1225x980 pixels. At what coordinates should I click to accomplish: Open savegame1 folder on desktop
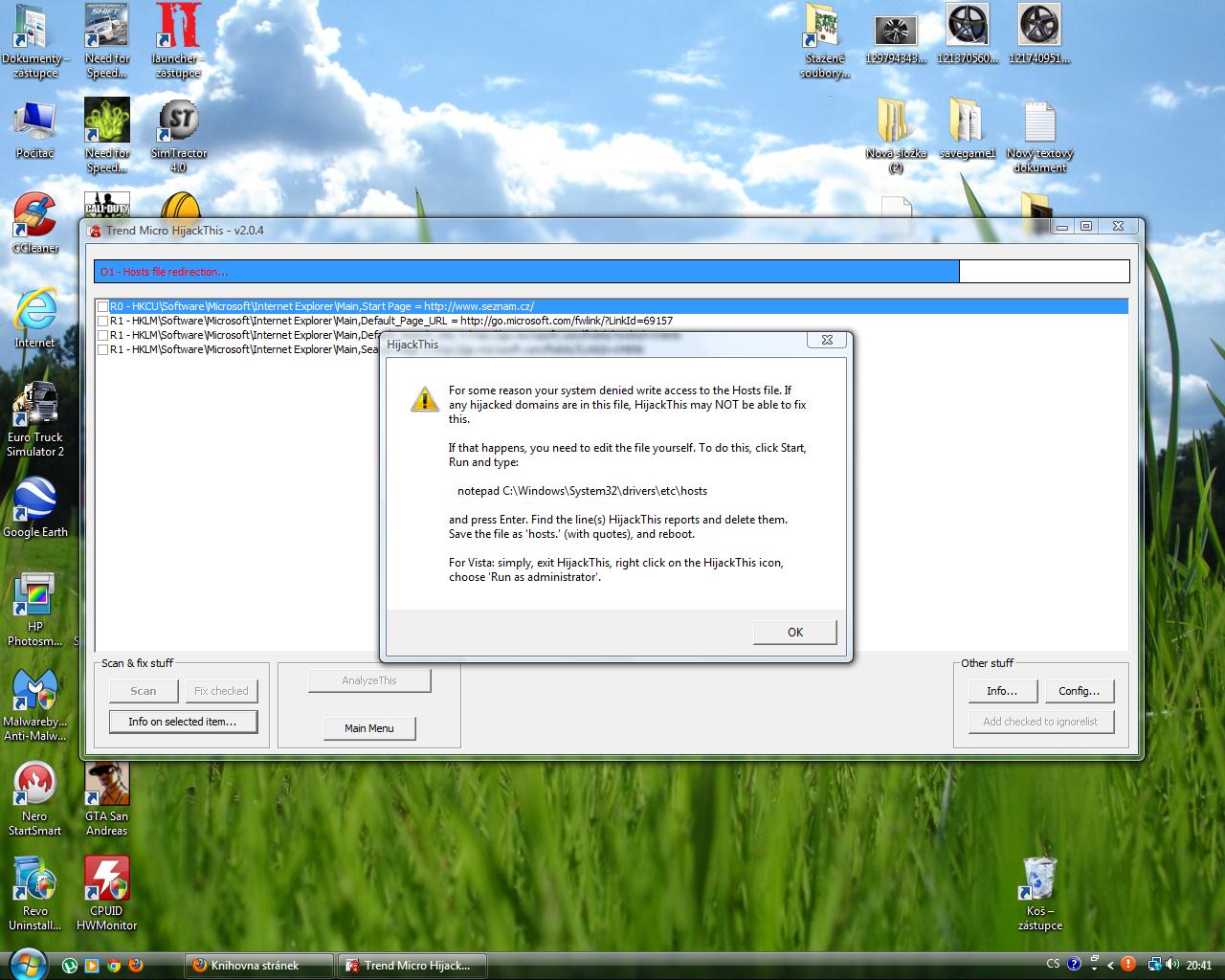tap(968, 129)
